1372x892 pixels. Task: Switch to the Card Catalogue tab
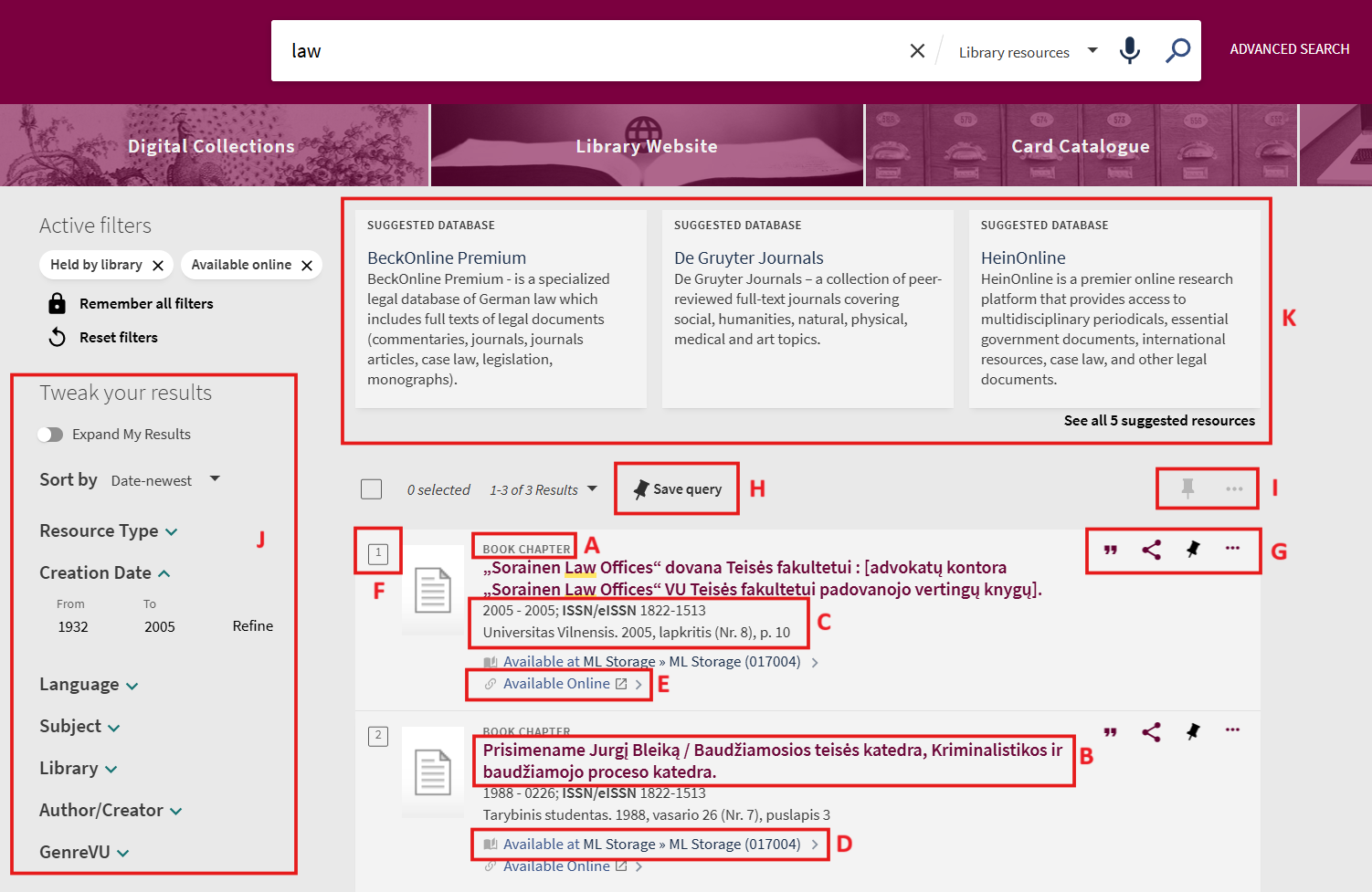coord(1080,145)
